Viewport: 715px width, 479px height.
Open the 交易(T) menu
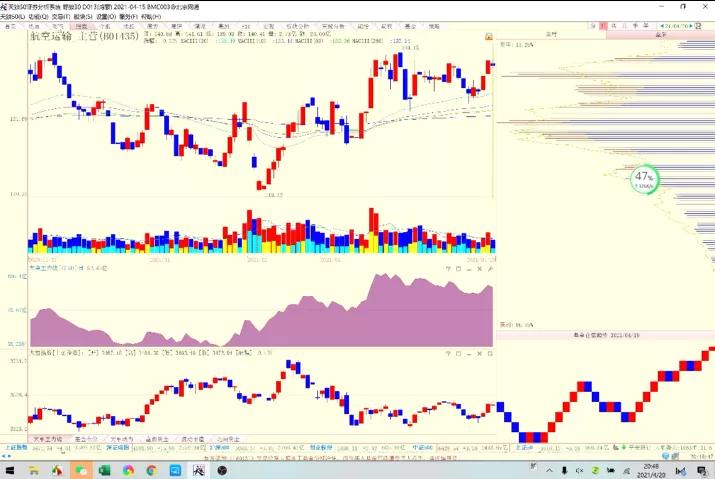pos(61,16)
